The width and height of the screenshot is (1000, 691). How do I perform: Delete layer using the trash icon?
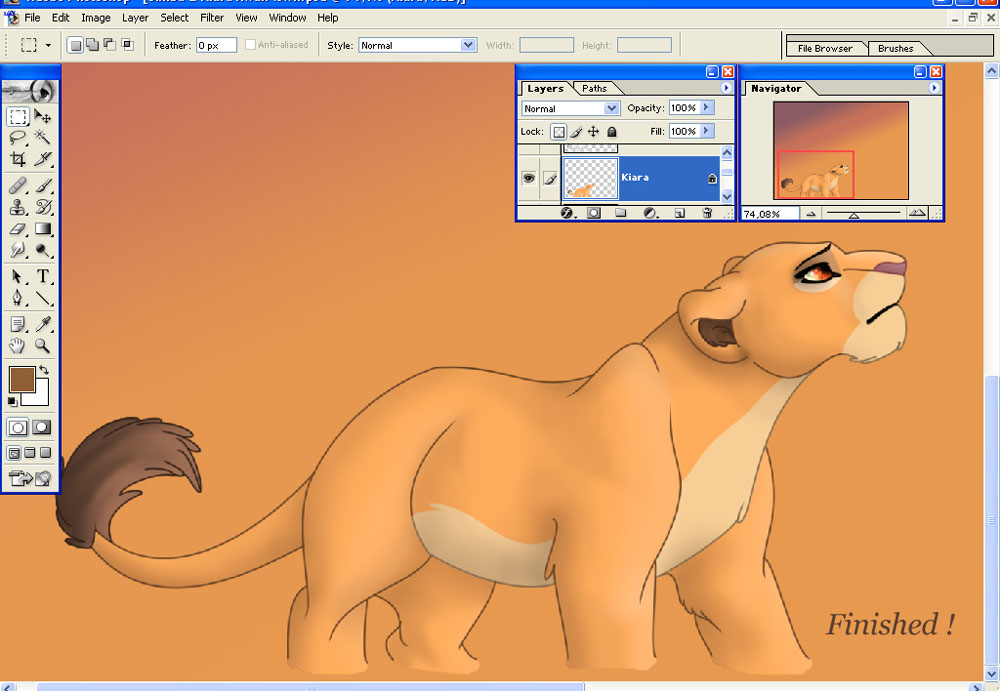707,213
